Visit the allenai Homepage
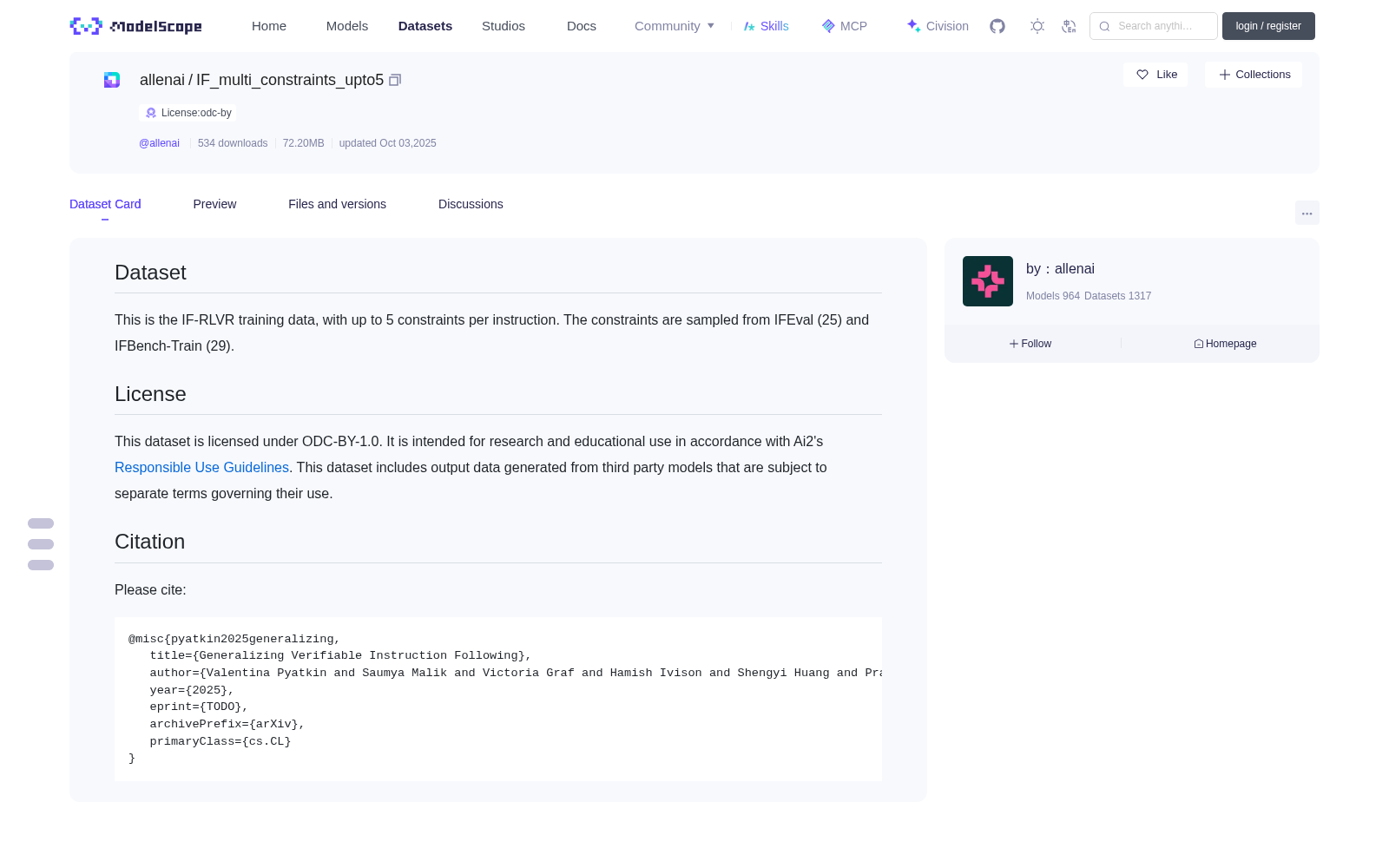The width and height of the screenshot is (1389, 868). 1225,344
